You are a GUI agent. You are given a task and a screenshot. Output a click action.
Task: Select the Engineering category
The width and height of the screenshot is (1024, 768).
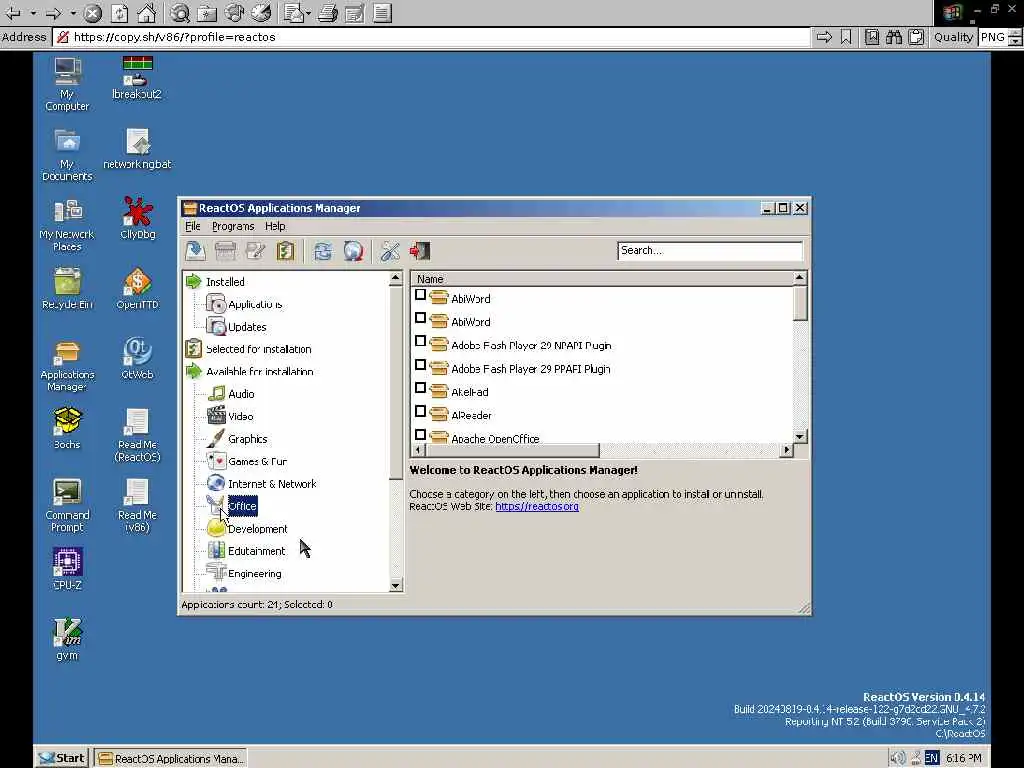pyautogui.click(x=255, y=574)
